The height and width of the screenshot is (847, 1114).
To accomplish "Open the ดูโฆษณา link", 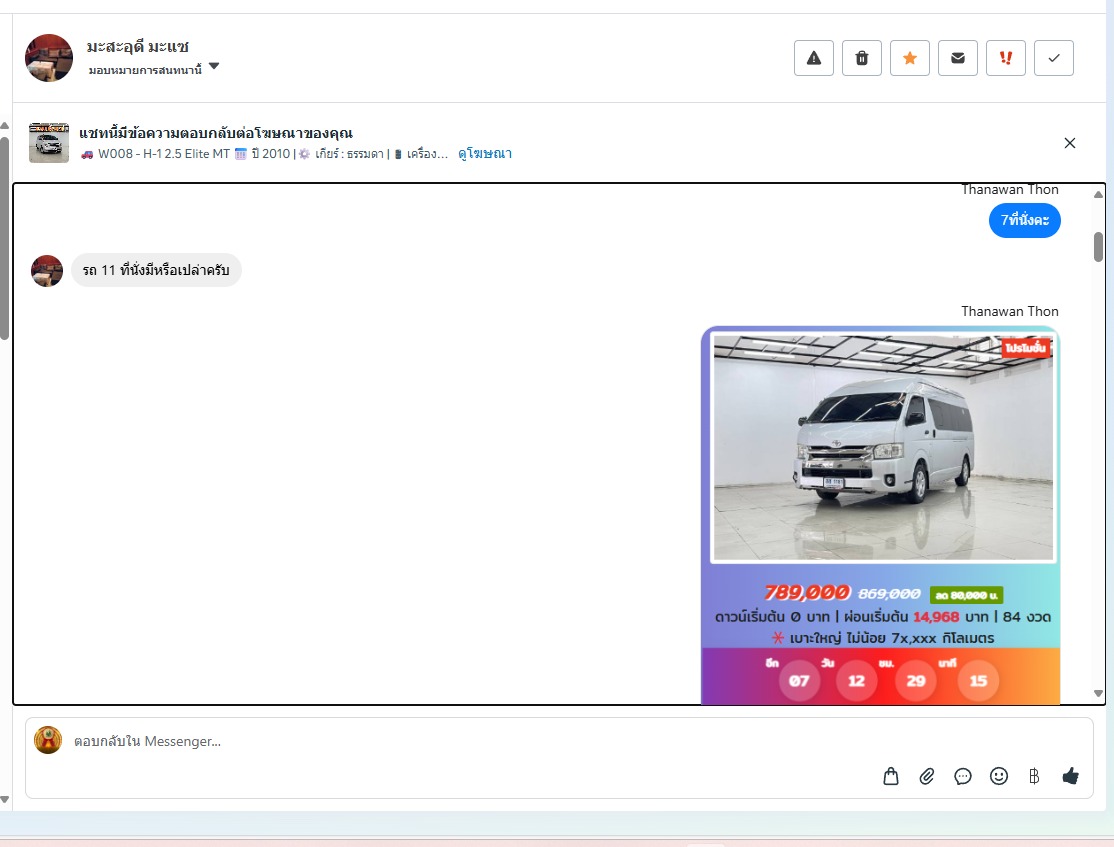I will point(485,153).
